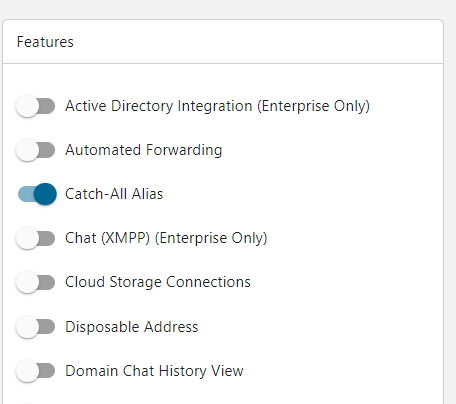
Task: Turn on the Automated Forwarding switch
Action: (36, 150)
